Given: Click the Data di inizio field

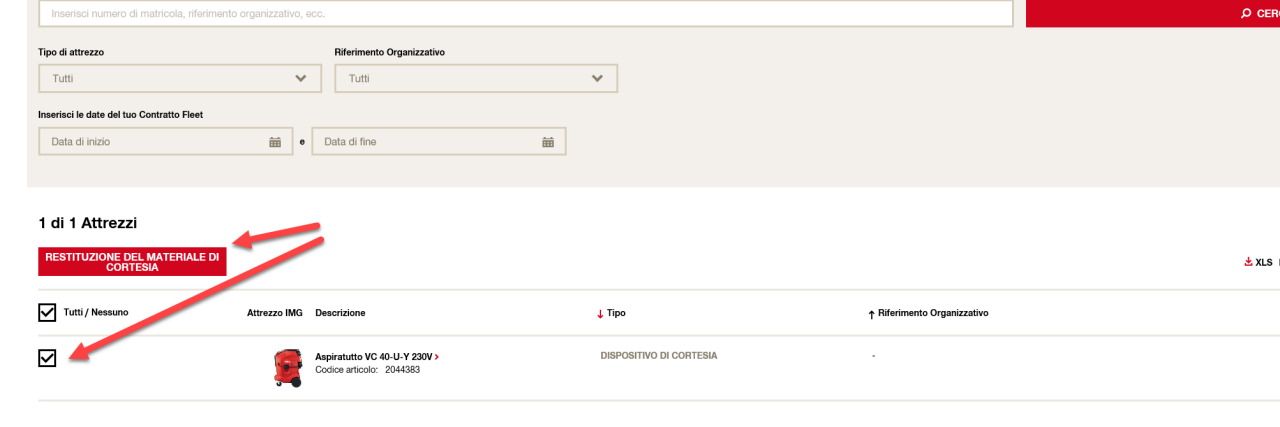Looking at the screenshot, I should (x=165, y=142).
